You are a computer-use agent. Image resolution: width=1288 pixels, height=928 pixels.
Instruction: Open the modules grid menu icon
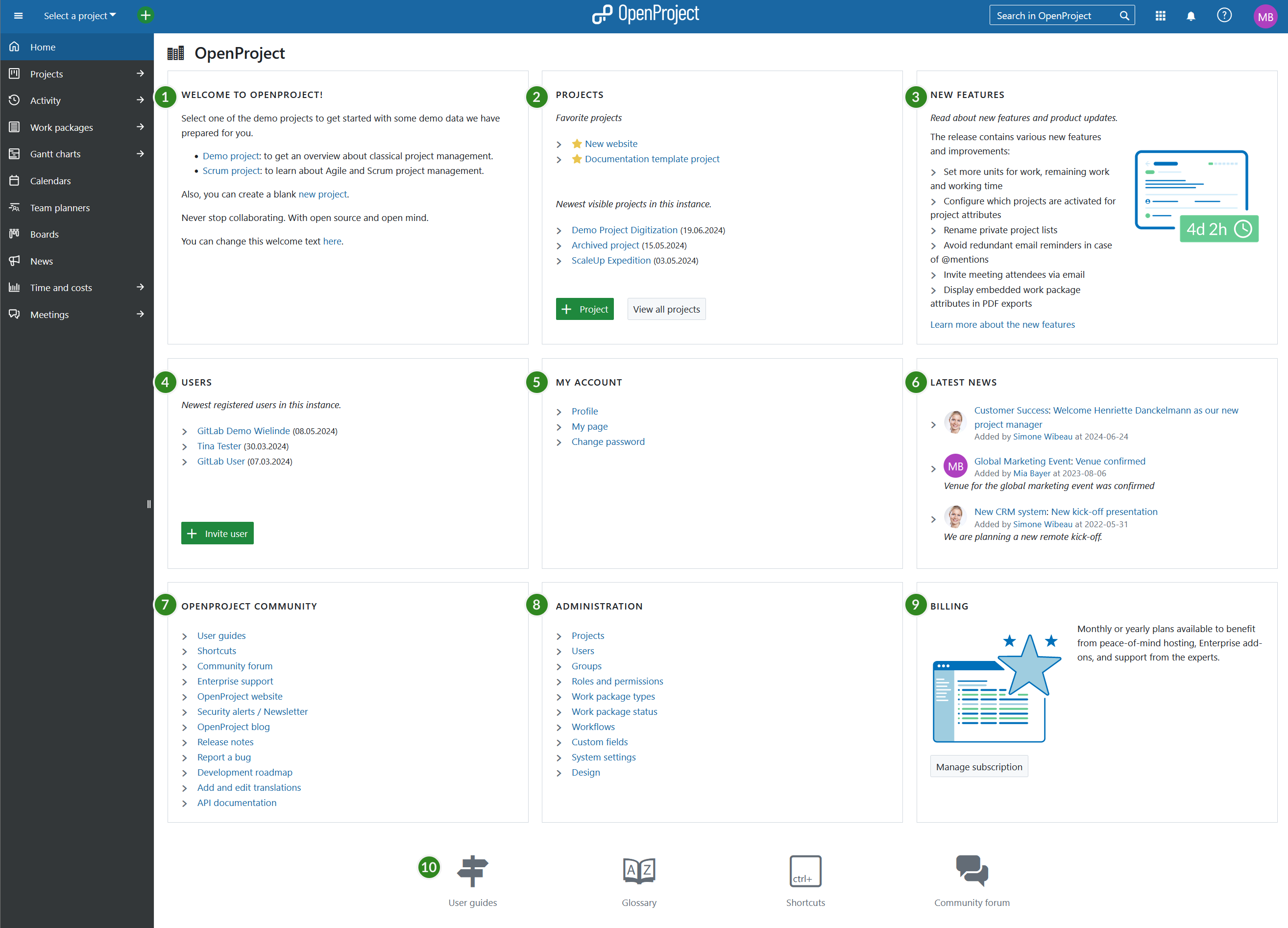[1160, 16]
